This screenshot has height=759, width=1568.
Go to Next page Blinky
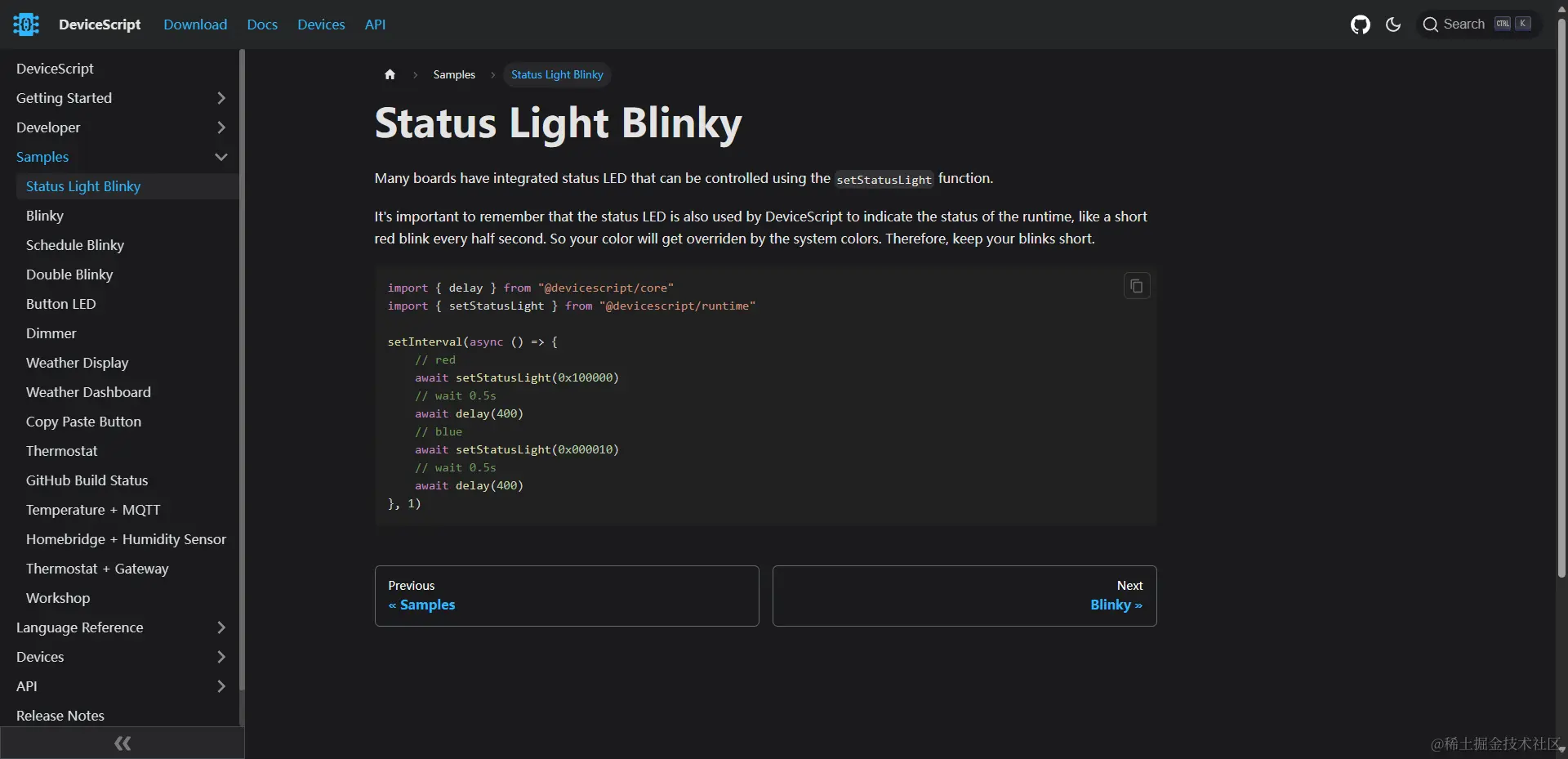point(964,596)
